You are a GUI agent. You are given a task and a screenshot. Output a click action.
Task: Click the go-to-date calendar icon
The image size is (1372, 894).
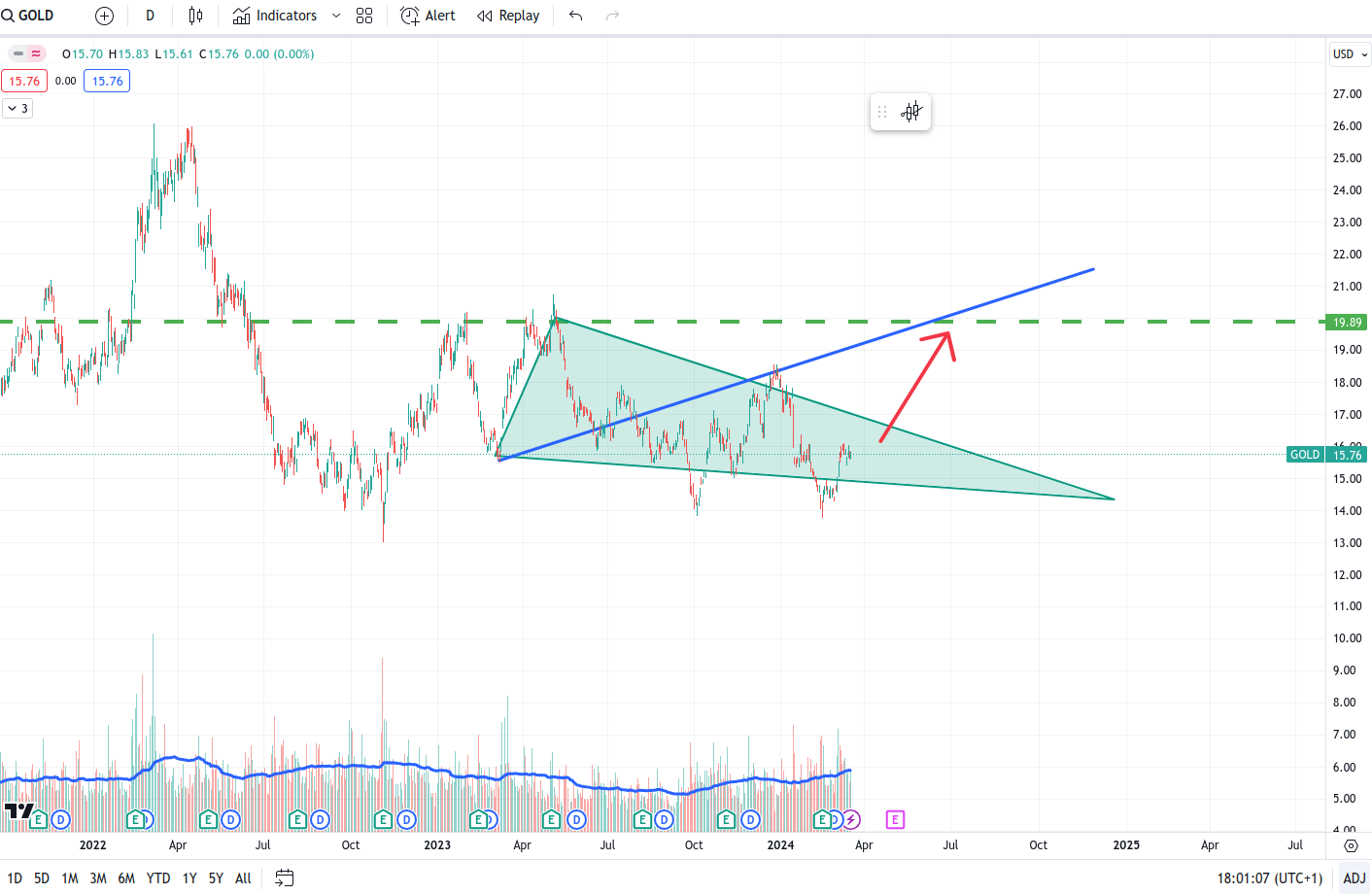pyautogui.click(x=284, y=877)
